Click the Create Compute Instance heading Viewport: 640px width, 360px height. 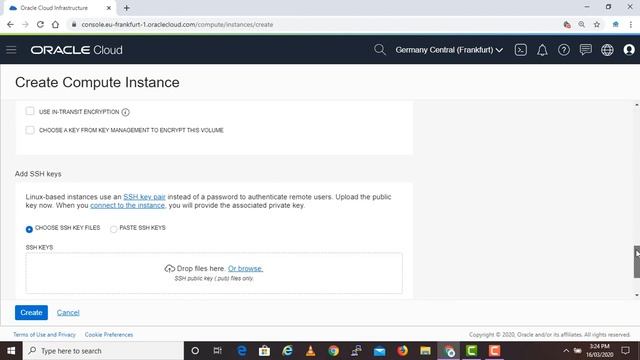tap(97, 82)
